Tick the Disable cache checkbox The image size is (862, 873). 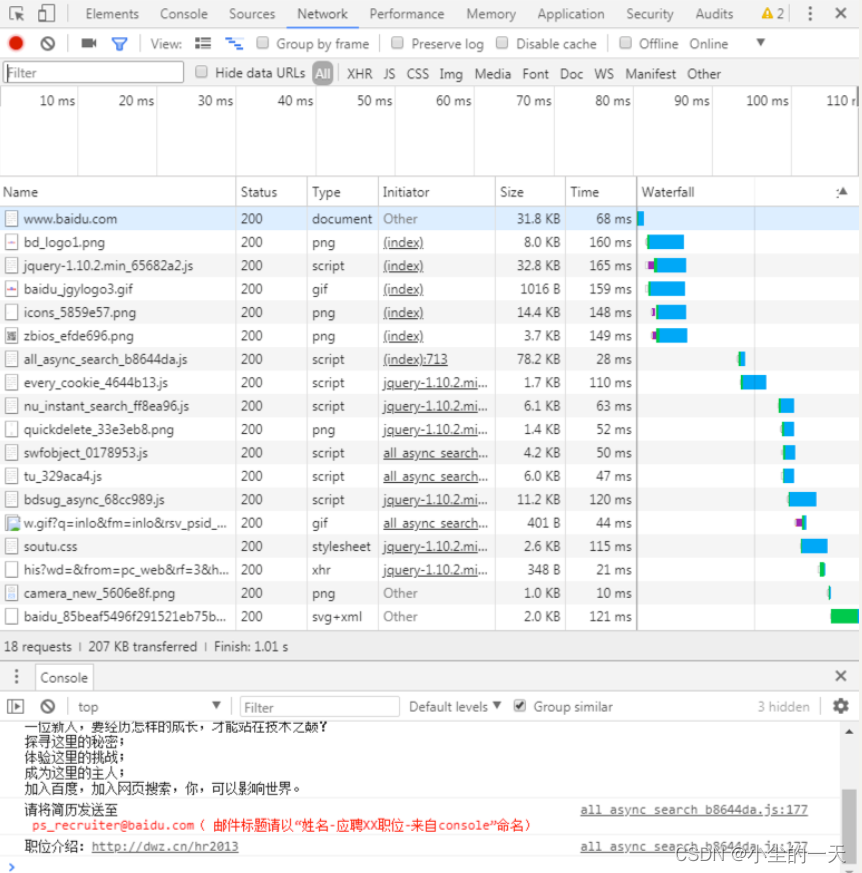coord(502,43)
